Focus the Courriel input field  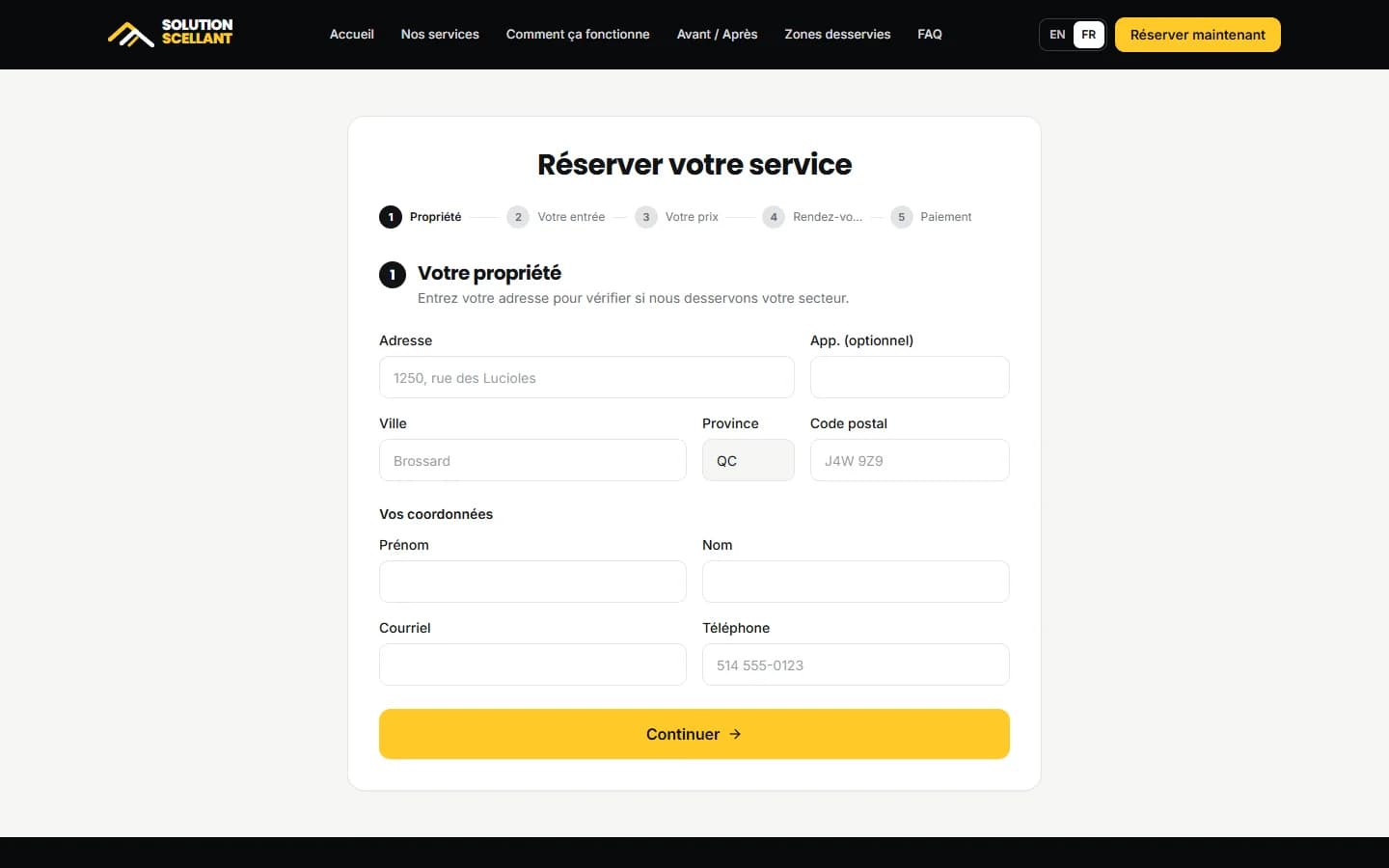[532, 665]
